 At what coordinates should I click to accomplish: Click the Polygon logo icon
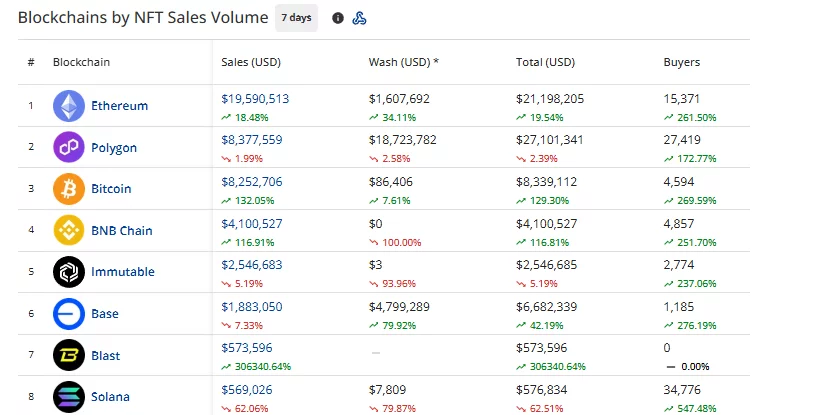pyautogui.click(x=69, y=147)
